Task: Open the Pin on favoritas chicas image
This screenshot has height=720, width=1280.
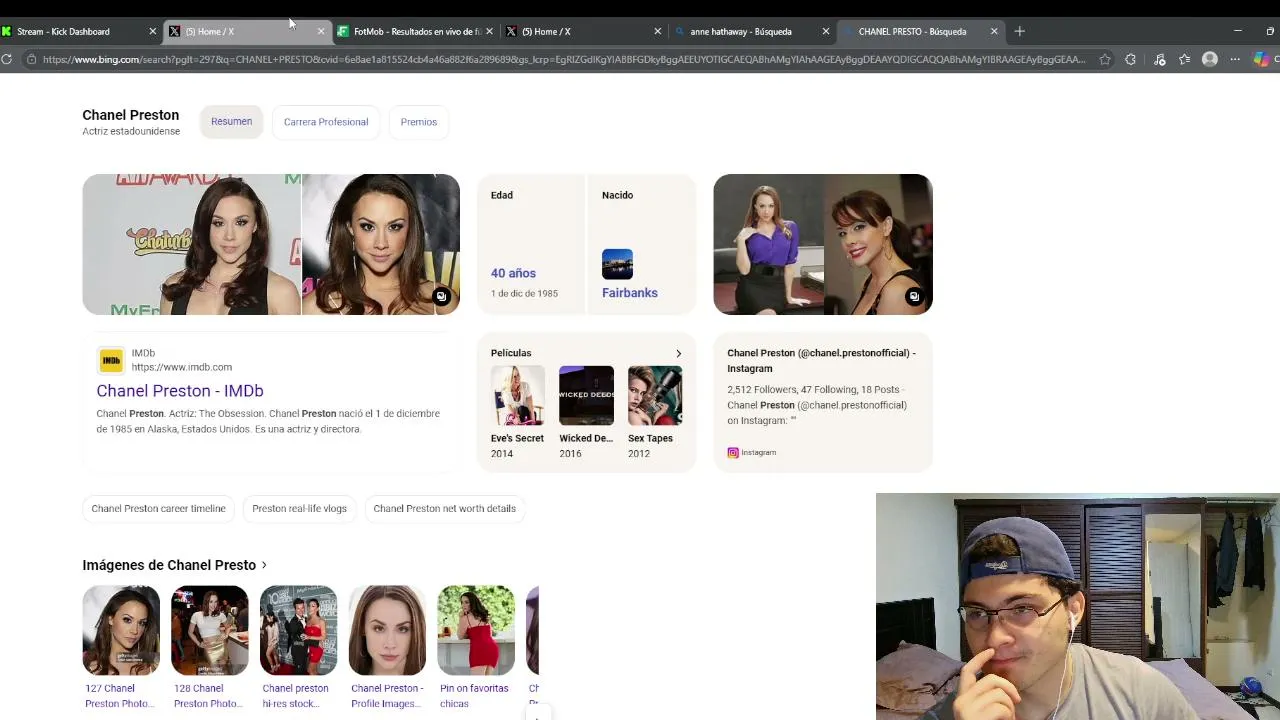Action: pyautogui.click(x=476, y=631)
